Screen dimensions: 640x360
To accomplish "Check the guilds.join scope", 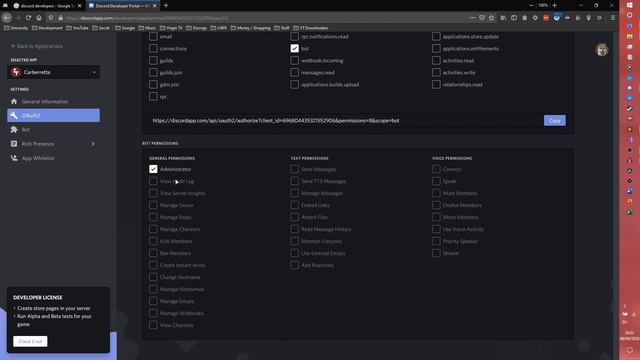I will tap(153, 72).
